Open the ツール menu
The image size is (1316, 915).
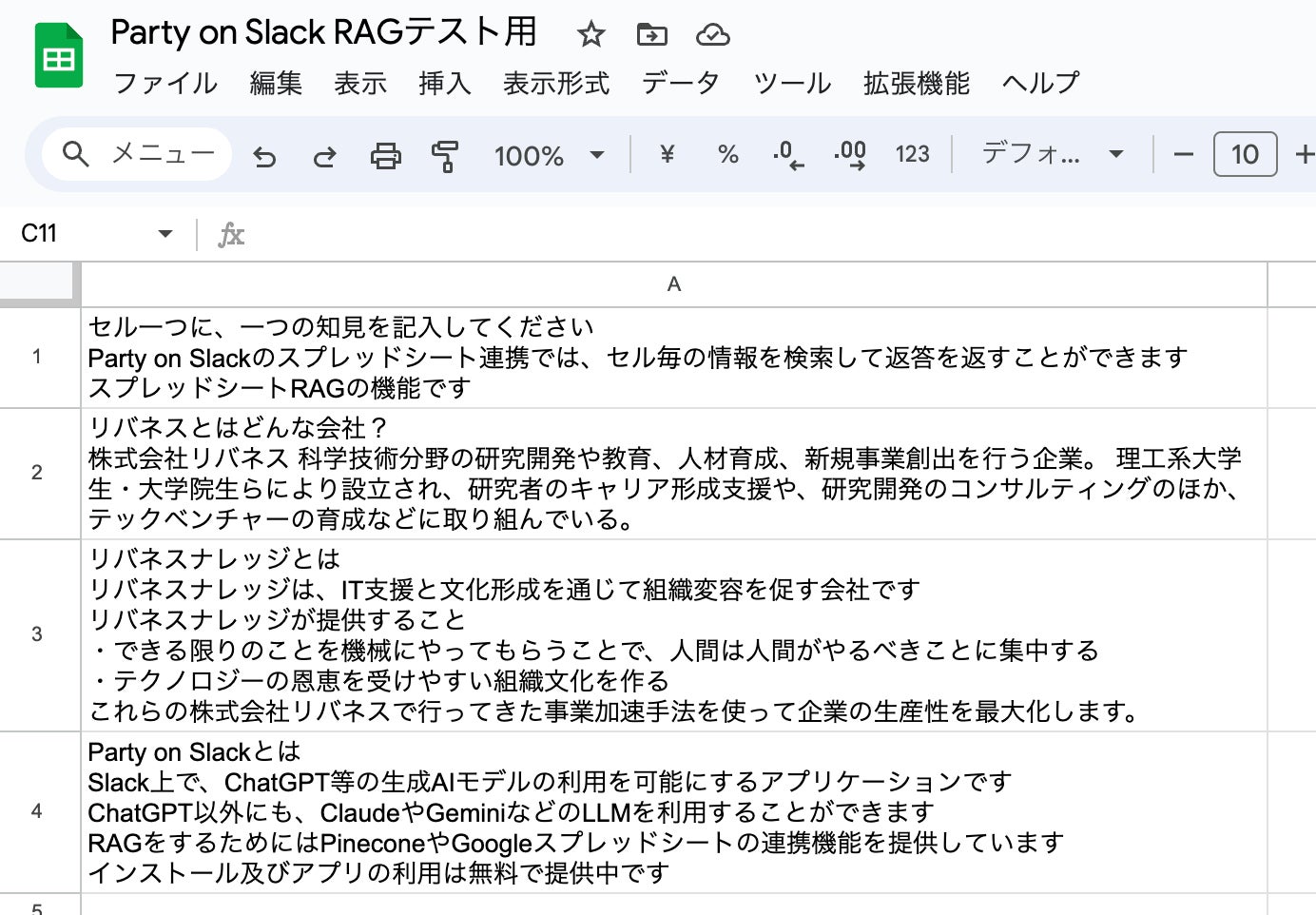pos(792,84)
